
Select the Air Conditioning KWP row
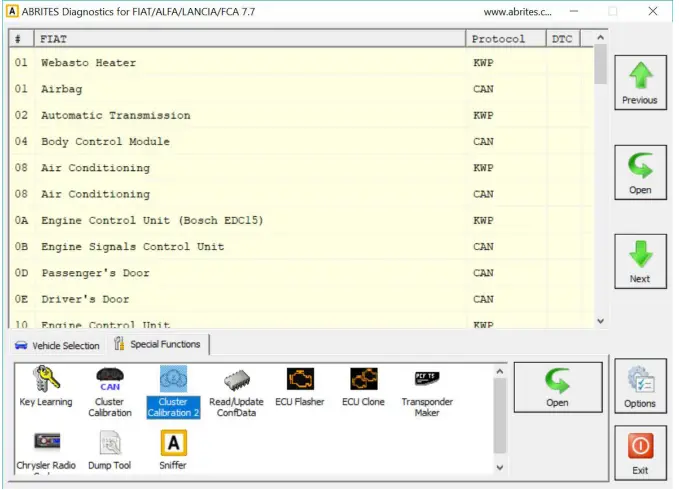(301, 168)
